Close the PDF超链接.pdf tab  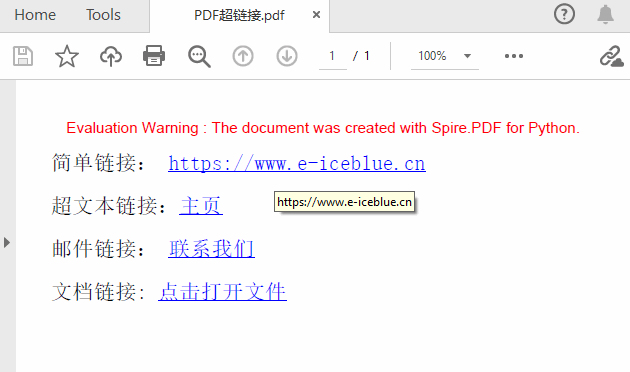(x=317, y=14)
